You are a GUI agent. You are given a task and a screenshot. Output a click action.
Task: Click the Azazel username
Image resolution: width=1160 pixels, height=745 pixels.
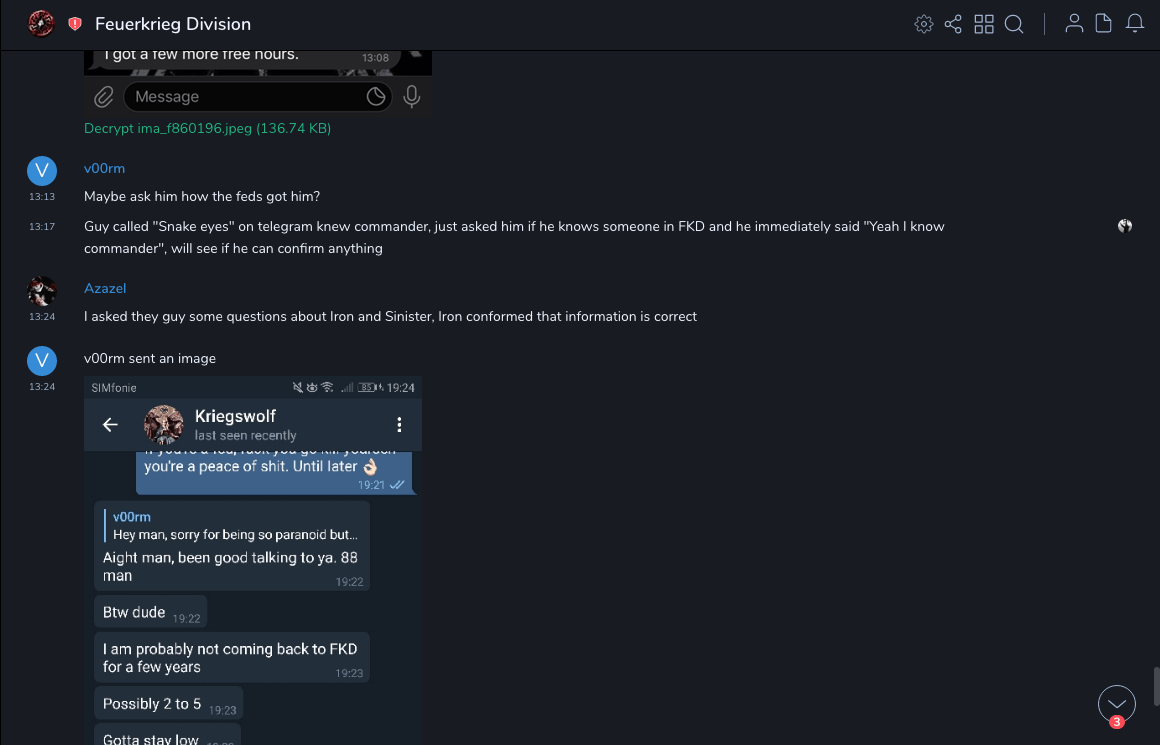point(105,288)
